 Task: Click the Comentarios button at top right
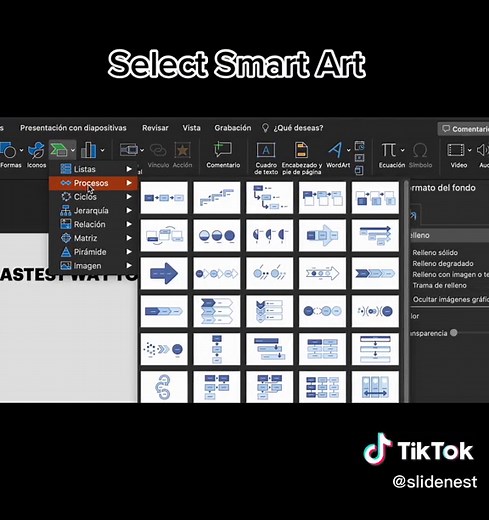tap(464, 129)
